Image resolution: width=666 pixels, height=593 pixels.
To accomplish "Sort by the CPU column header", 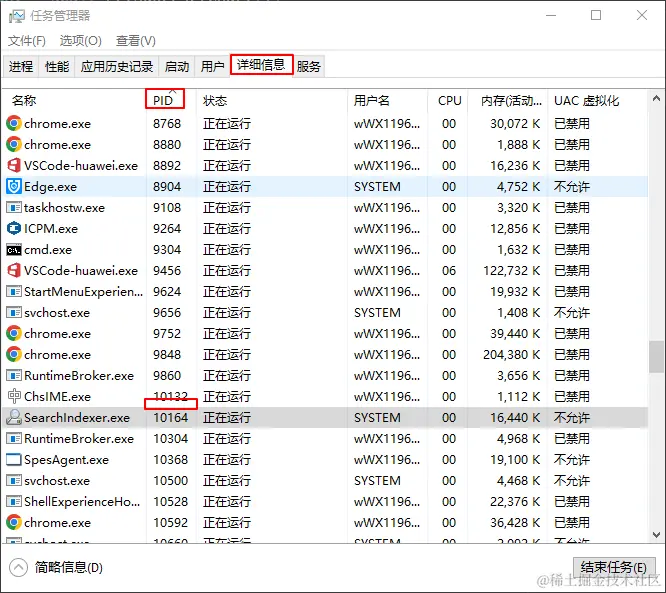I will [x=448, y=101].
